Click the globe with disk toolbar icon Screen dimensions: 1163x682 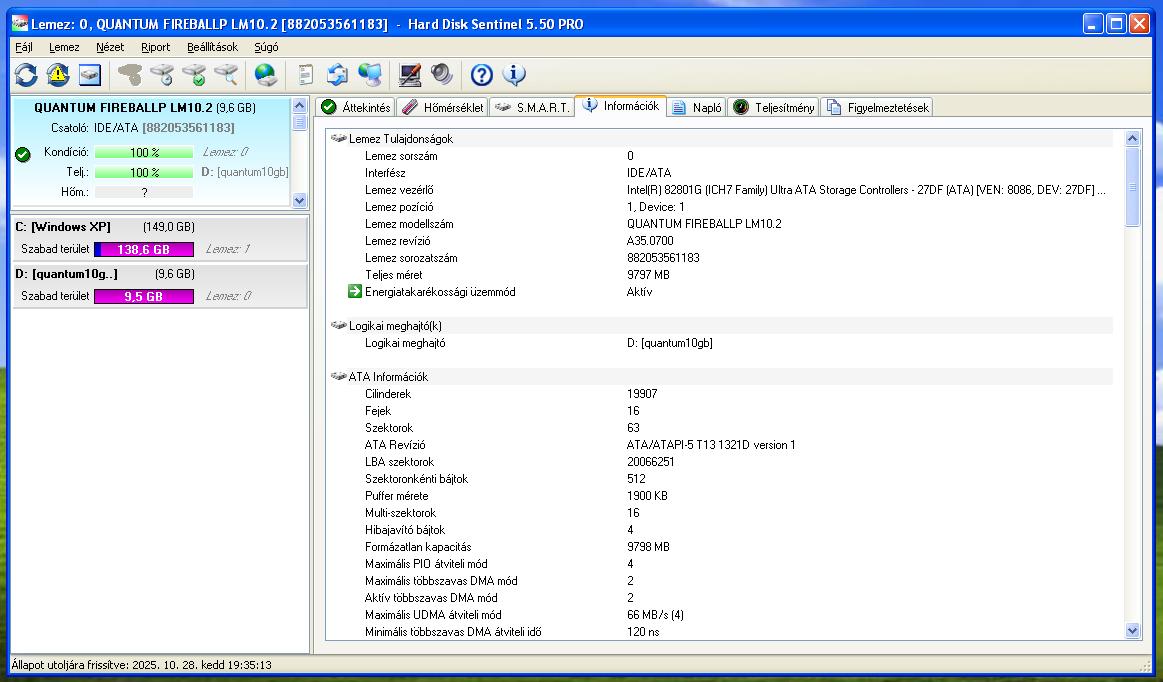tap(265, 75)
